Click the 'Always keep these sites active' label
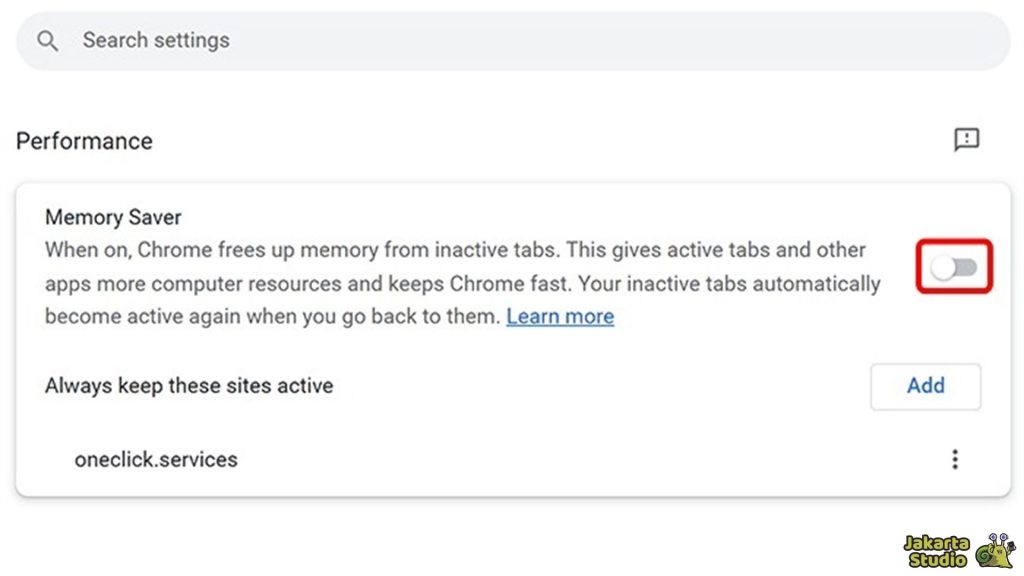1024x576 pixels. click(189, 385)
